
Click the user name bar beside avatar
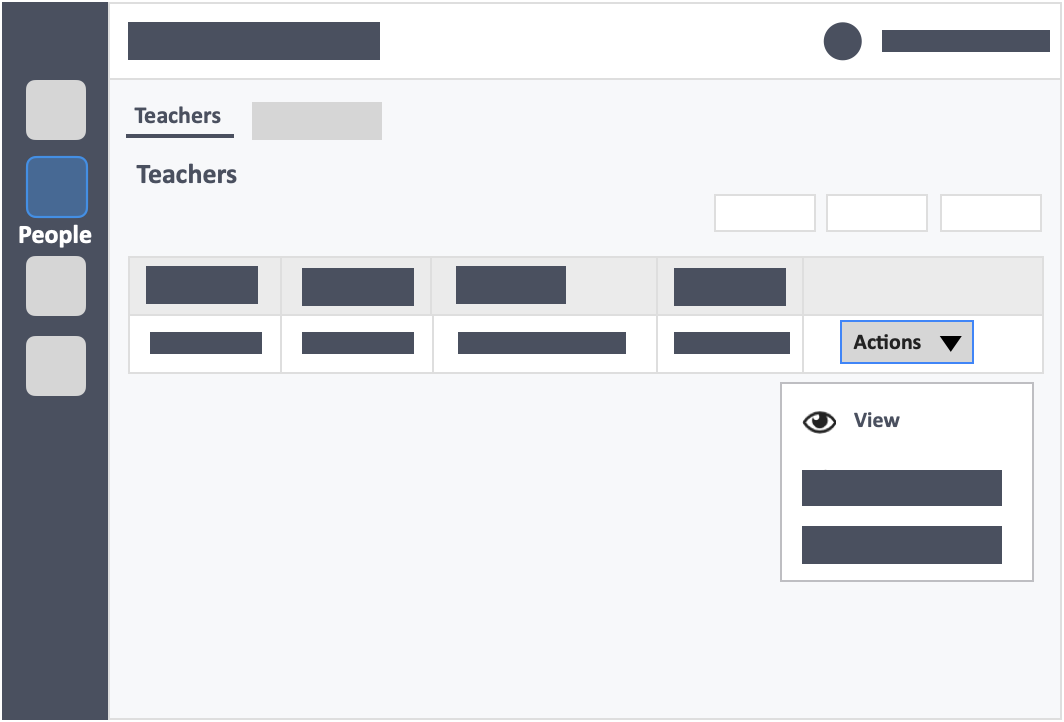pos(966,41)
